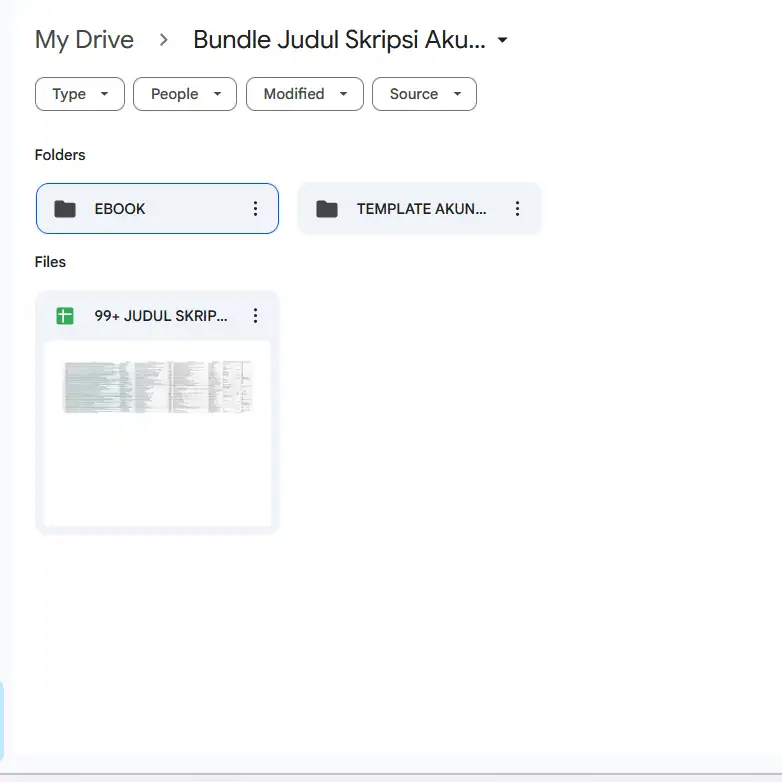Open more actions for EBOOK folder
The image size is (782, 782).
tap(255, 209)
